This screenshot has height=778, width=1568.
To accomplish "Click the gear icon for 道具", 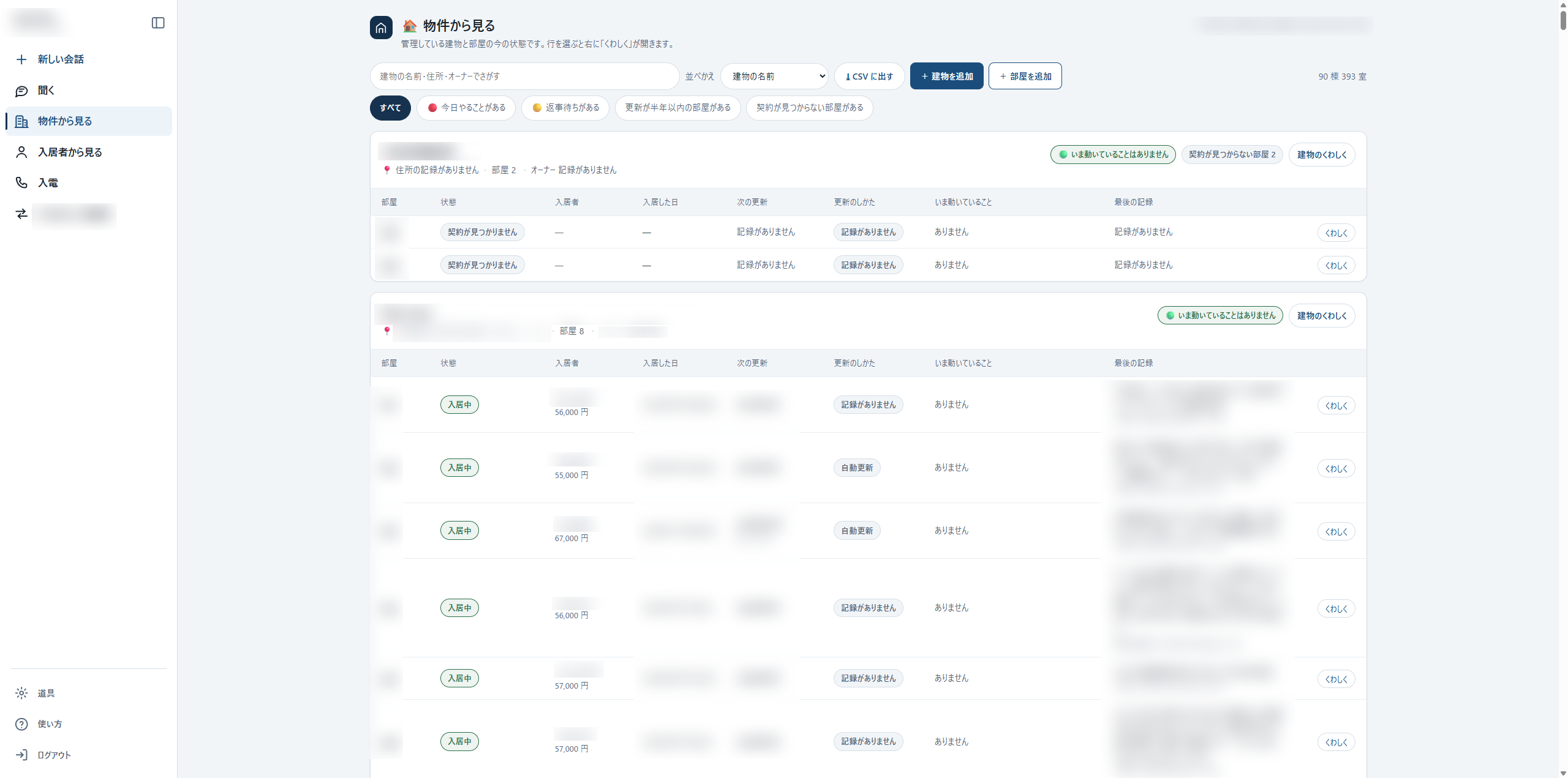I will point(21,693).
